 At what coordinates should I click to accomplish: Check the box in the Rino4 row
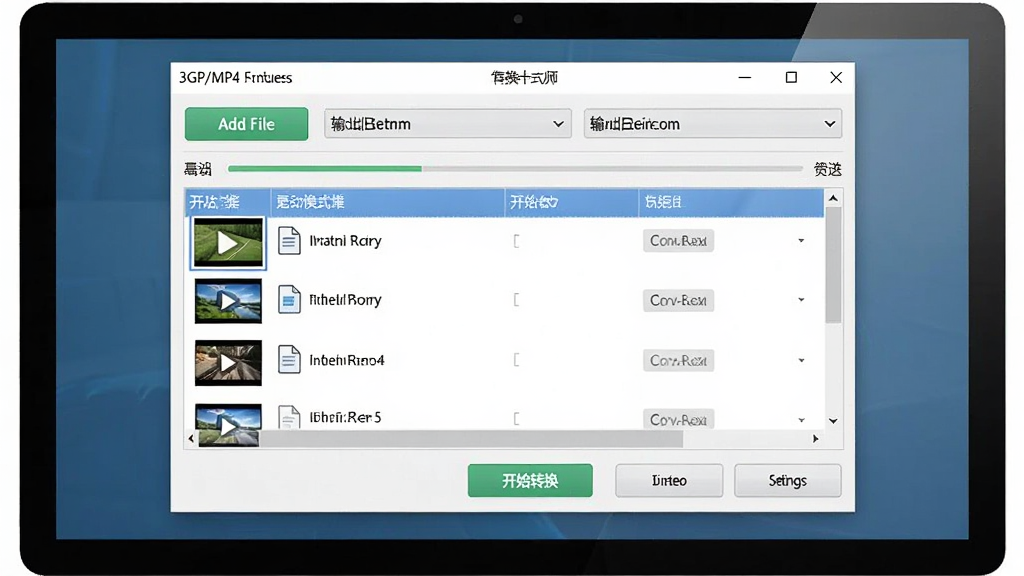coord(517,360)
